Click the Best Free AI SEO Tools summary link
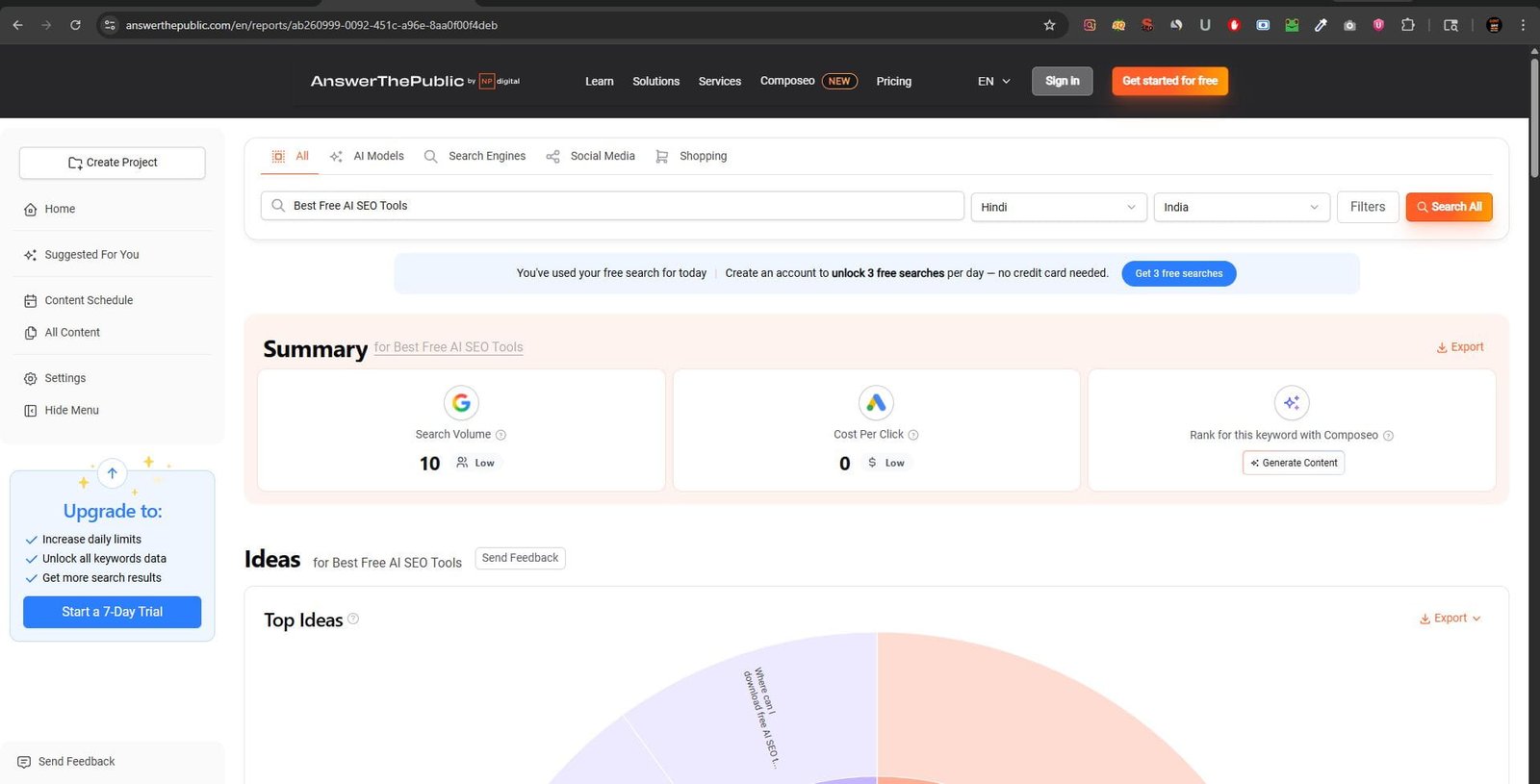Image resolution: width=1540 pixels, height=784 pixels. click(x=449, y=347)
